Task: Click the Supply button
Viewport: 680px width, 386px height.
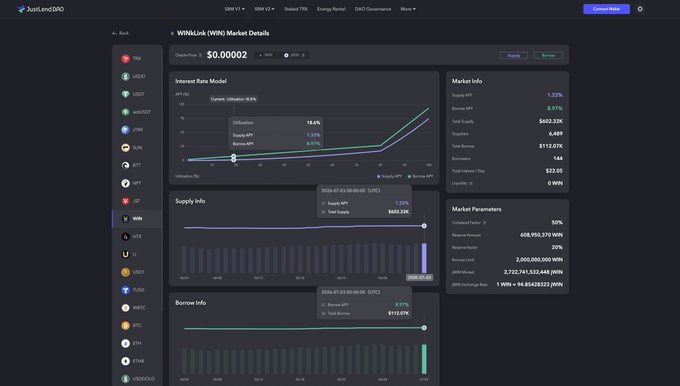Action: point(513,55)
